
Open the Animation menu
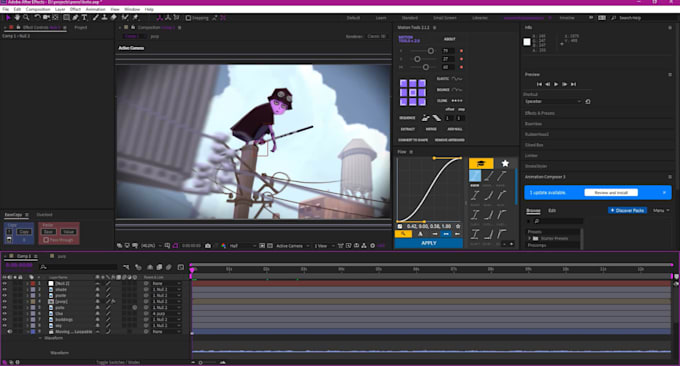pyautogui.click(x=95, y=9)
